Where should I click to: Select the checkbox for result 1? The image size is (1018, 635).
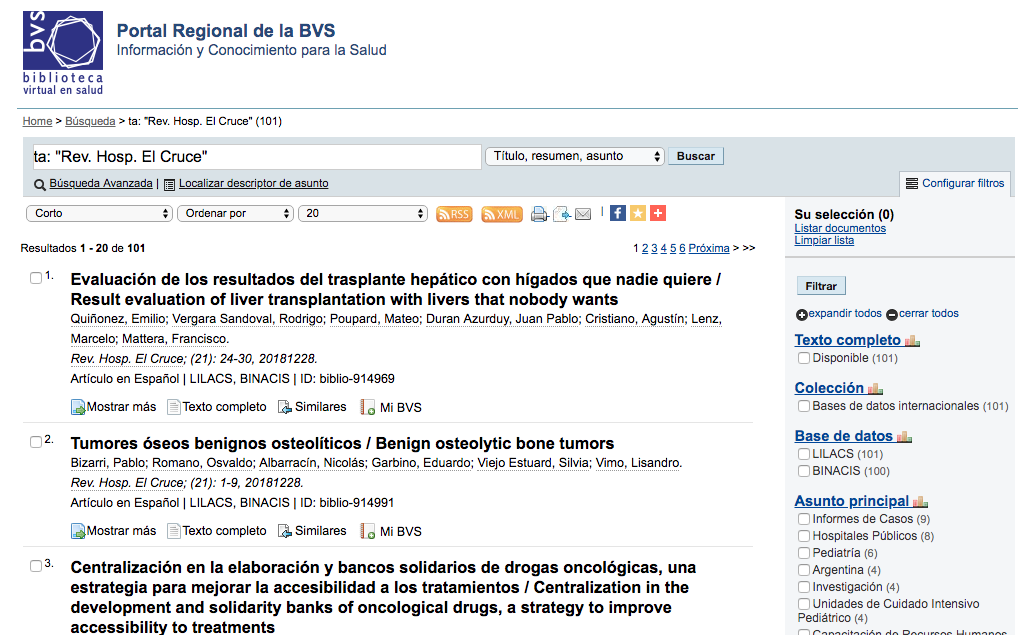click(36, 278)
